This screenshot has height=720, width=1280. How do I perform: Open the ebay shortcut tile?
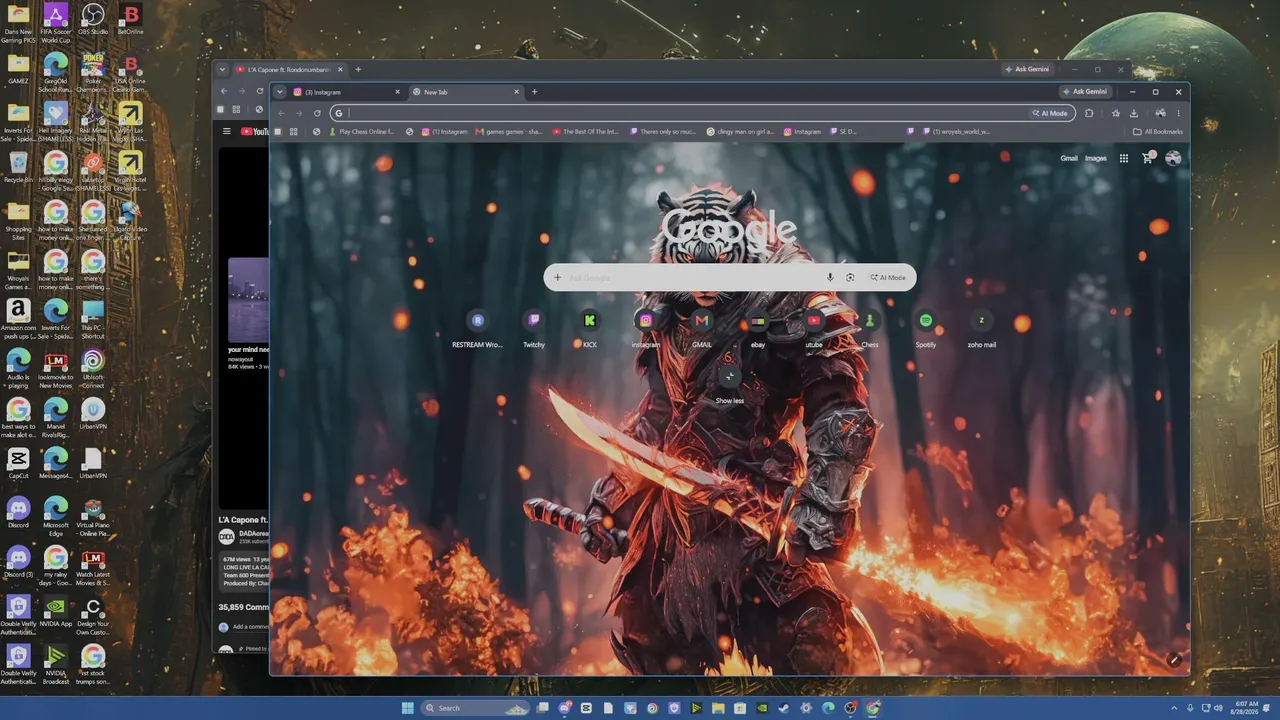pos(758,329)
